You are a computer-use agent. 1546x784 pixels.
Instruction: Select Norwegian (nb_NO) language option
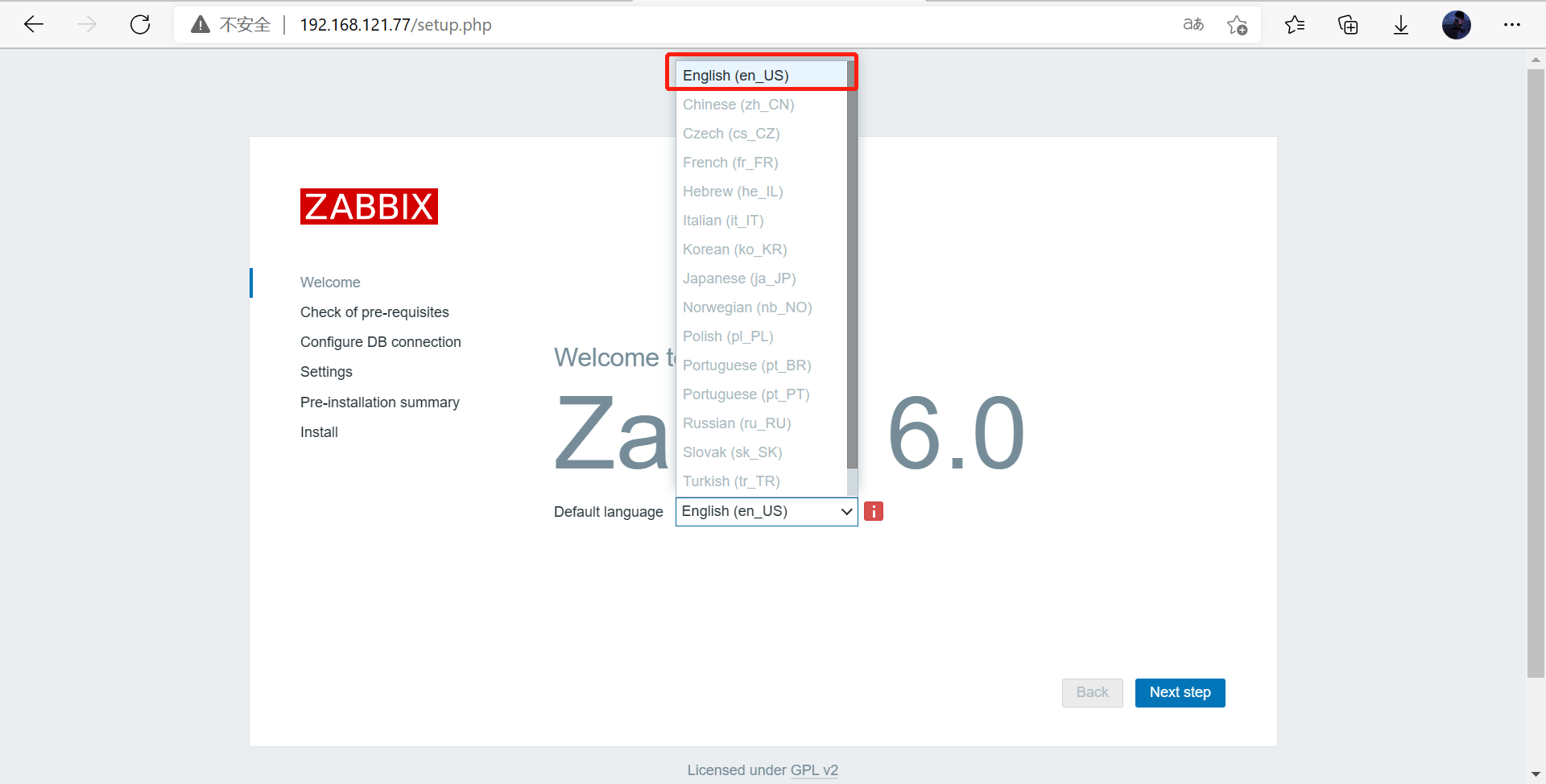pyautogui.click(x=762, y=307)
